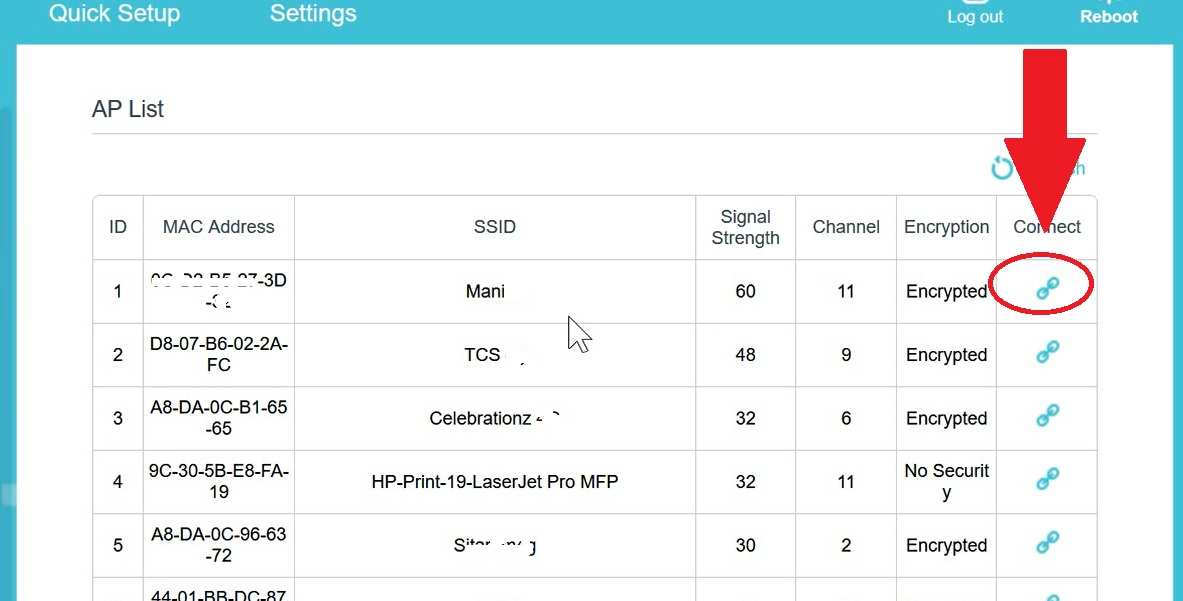1183x601 pixels.
Task: Click the Channel column header
Action: pos(846,227)
